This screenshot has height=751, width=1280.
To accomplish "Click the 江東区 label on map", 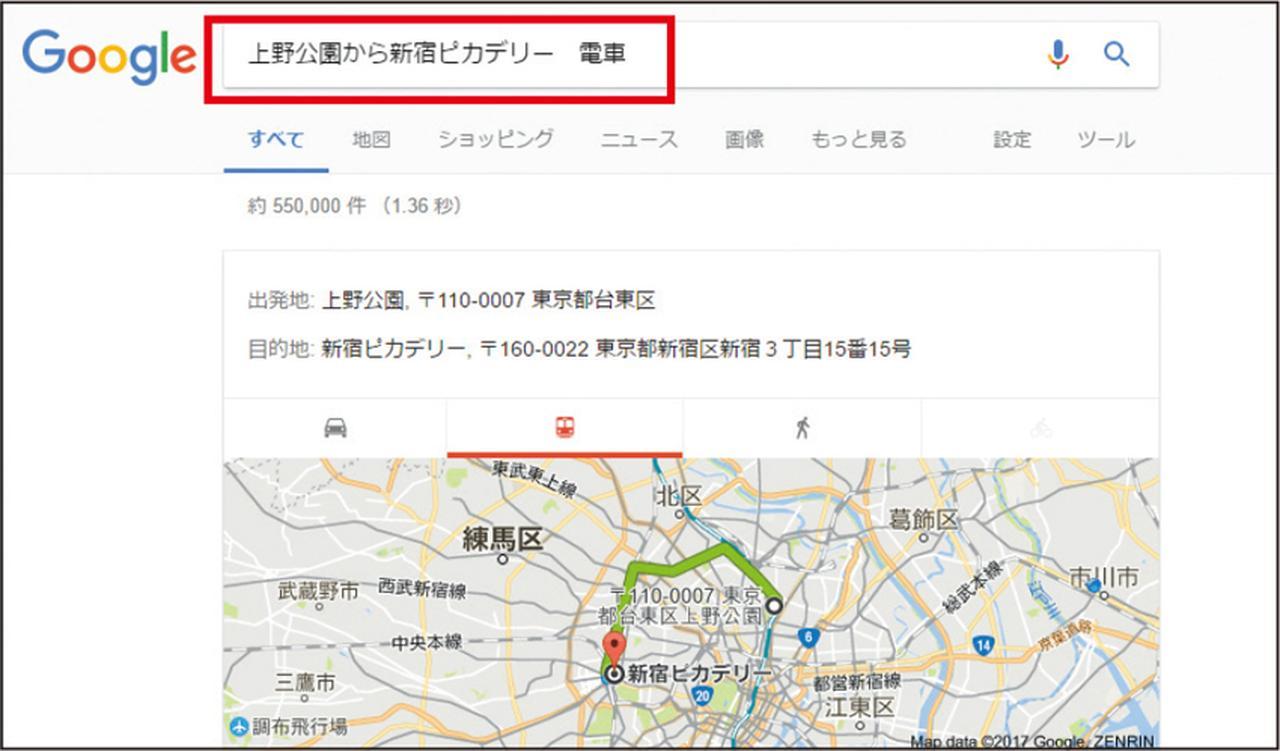I will pyautogui.click(x=861, y=707).
